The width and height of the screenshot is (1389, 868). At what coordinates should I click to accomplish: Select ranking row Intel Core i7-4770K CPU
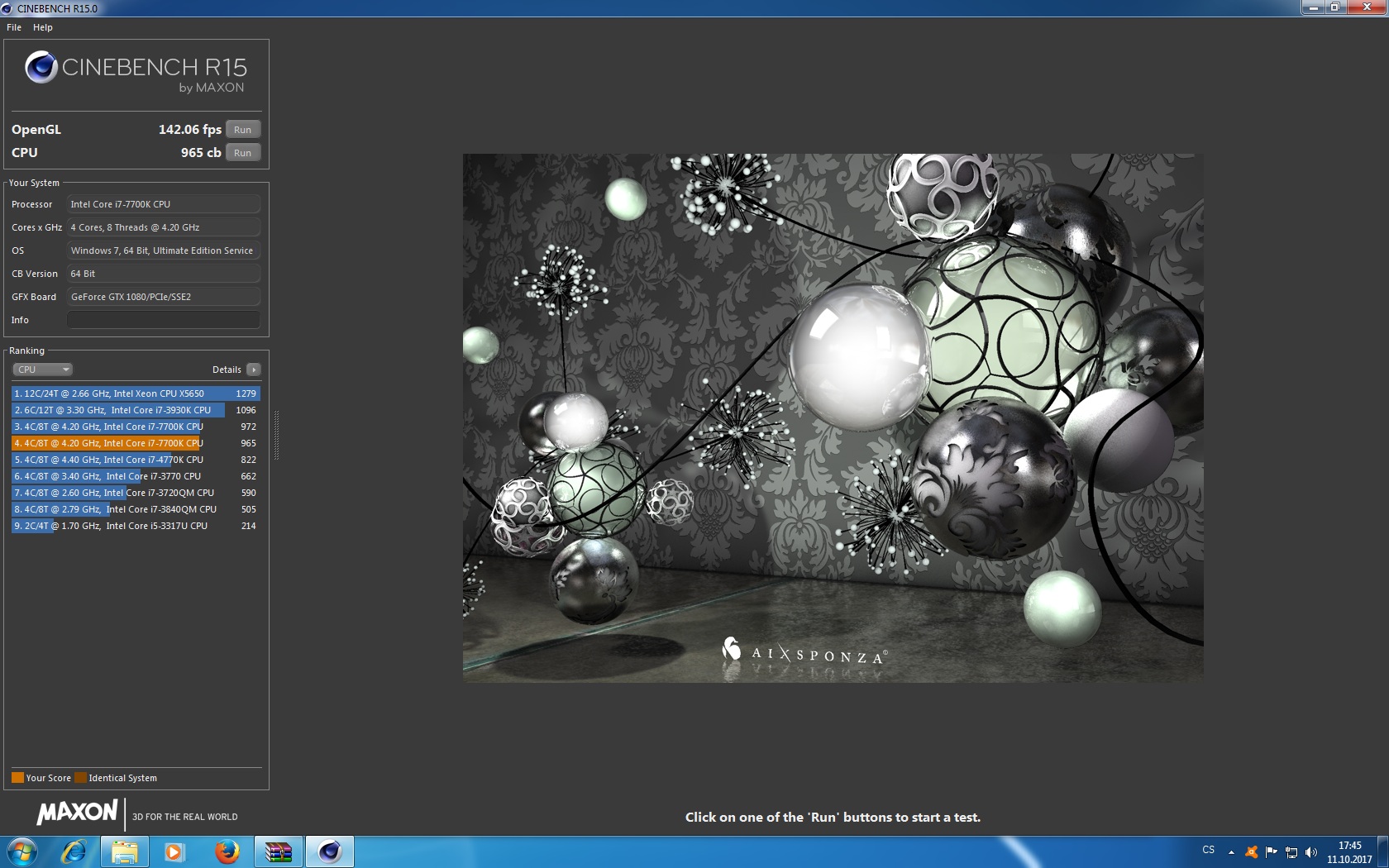tap(136, 460)
